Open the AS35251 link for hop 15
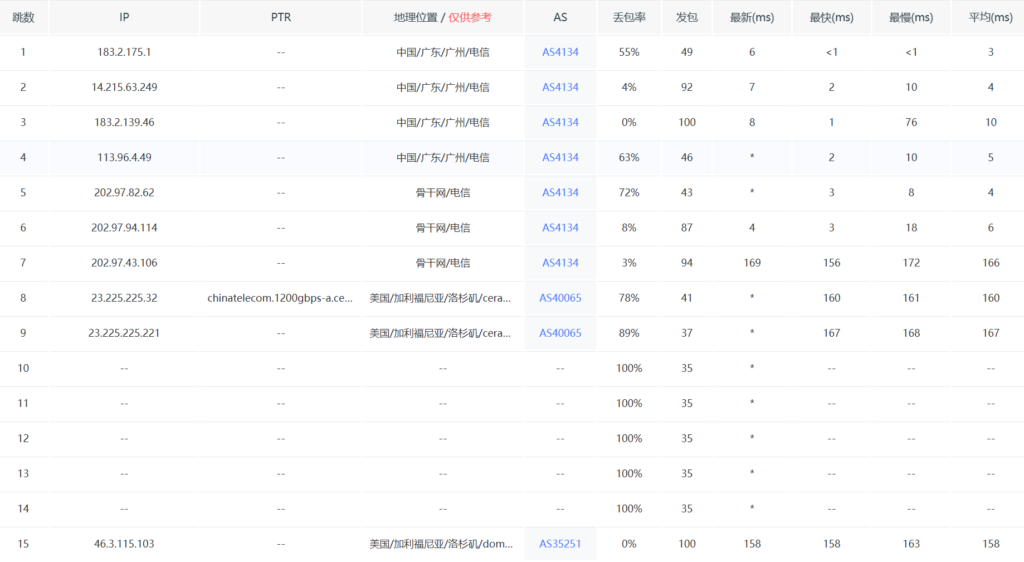1024x562 pixels. pyautogui.click(x=560, y=544)
